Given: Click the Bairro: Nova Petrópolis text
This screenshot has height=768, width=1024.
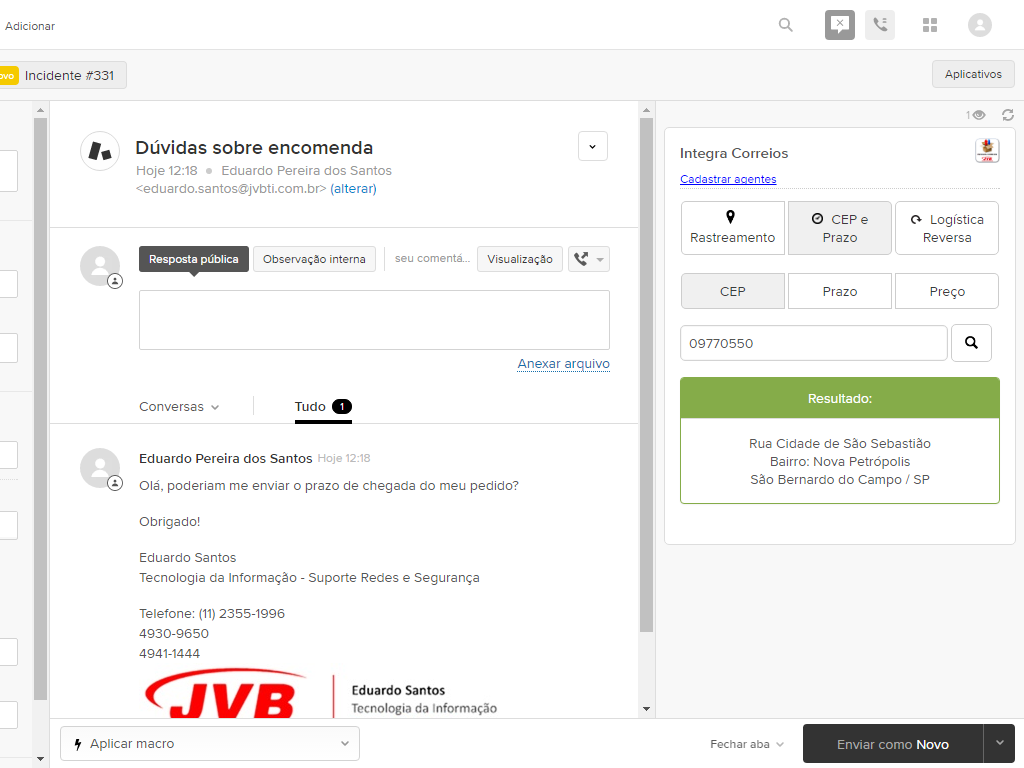Looking at the screenshot, I should pyautogui.click(x=839, y=462).
